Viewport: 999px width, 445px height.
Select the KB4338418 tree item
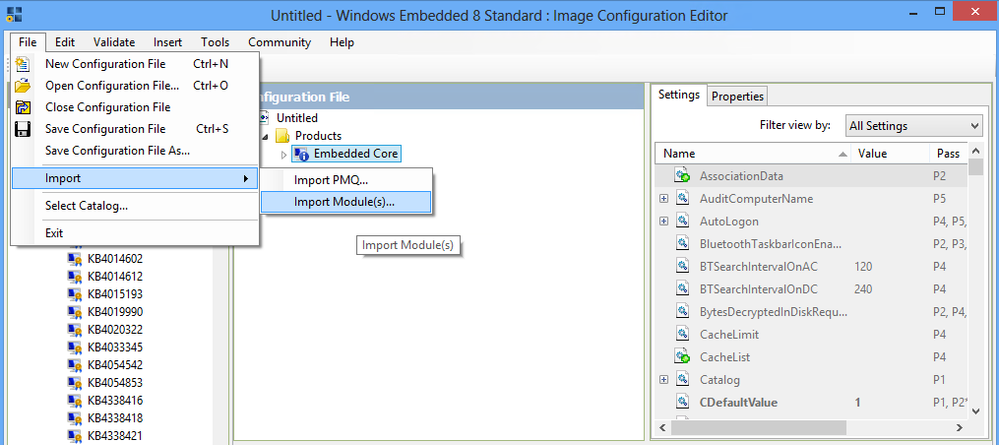coord(115,418)
